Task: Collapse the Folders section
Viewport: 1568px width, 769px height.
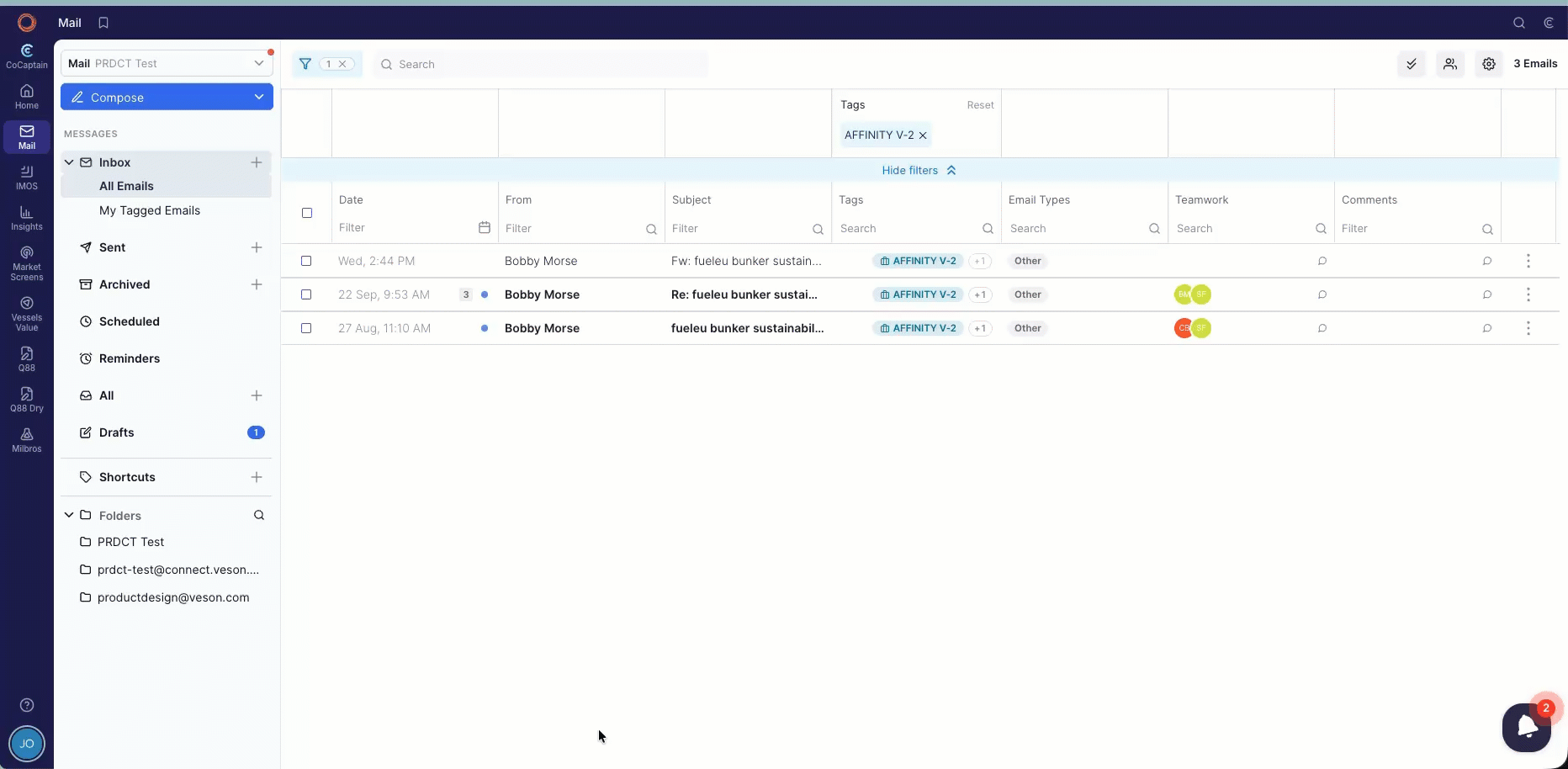Action: 69,515
